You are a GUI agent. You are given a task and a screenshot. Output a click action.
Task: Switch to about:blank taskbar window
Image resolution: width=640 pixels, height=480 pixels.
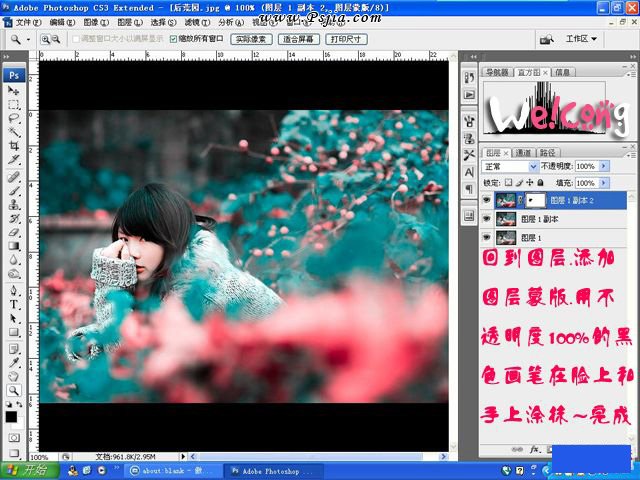point(173,471)
